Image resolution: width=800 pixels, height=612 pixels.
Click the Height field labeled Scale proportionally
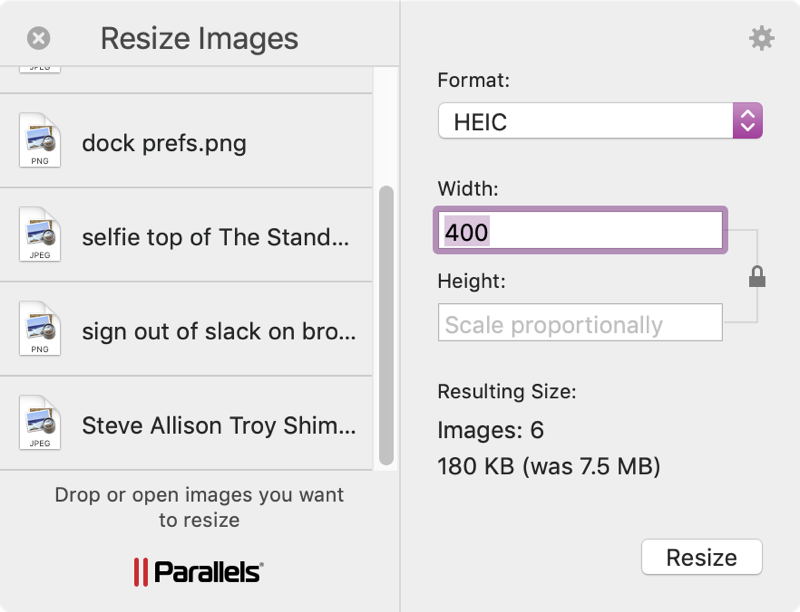(580, 324)
